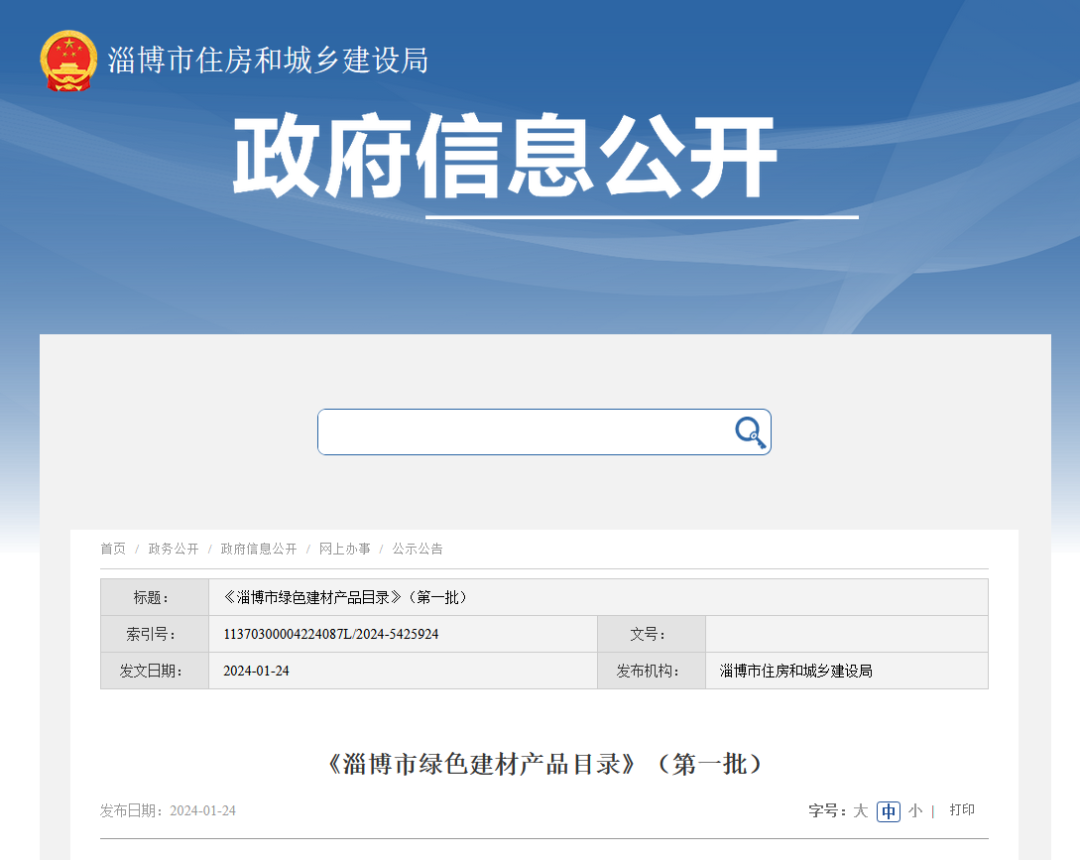This screenshot has height=860, width=1080.
Task: Click the 文号： label cell
Action: [x=652, y=634]
